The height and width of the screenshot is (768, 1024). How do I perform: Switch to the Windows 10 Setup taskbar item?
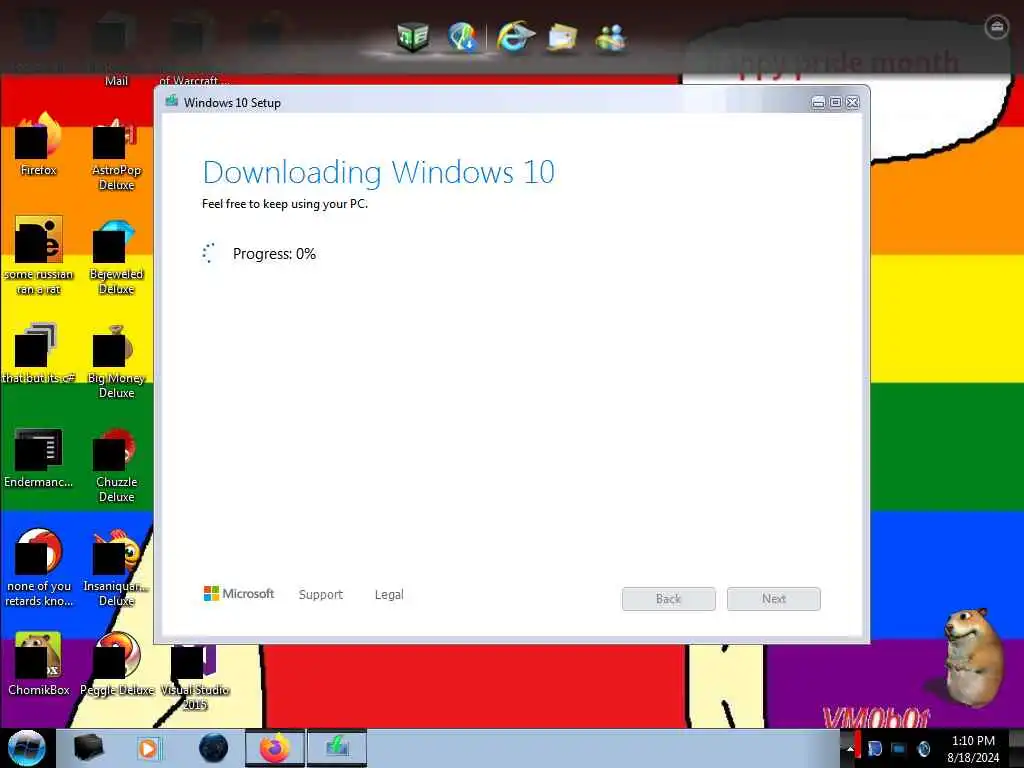click(x=337, y=748)
